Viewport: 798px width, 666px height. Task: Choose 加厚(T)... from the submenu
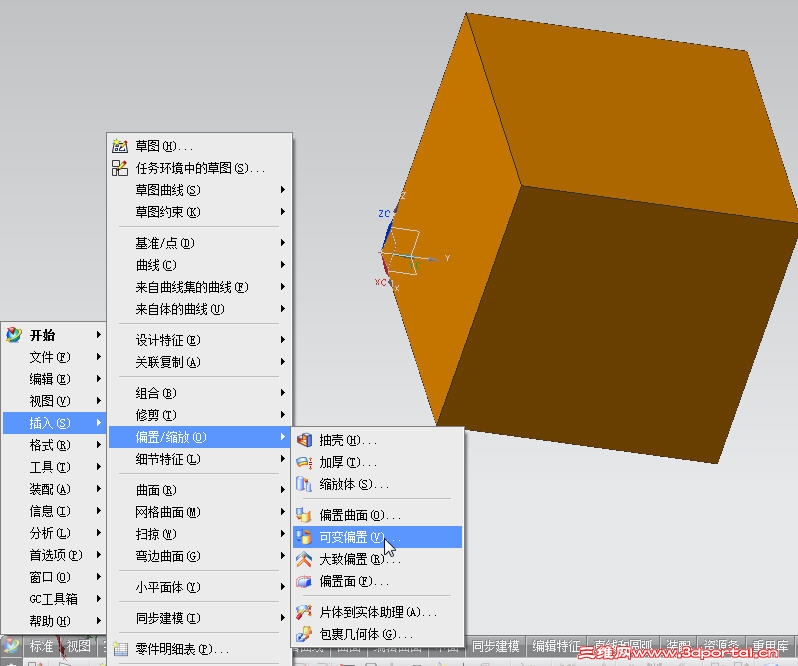pyautogui.click(x=378, y=462)
